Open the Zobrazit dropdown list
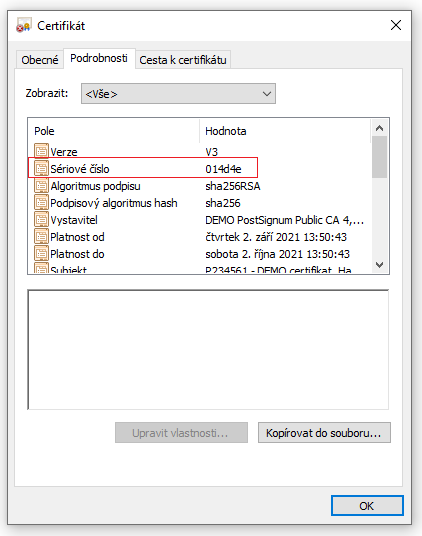Image resolution: width=422 pixels, height=536 pixels. [x=178, y=93]
